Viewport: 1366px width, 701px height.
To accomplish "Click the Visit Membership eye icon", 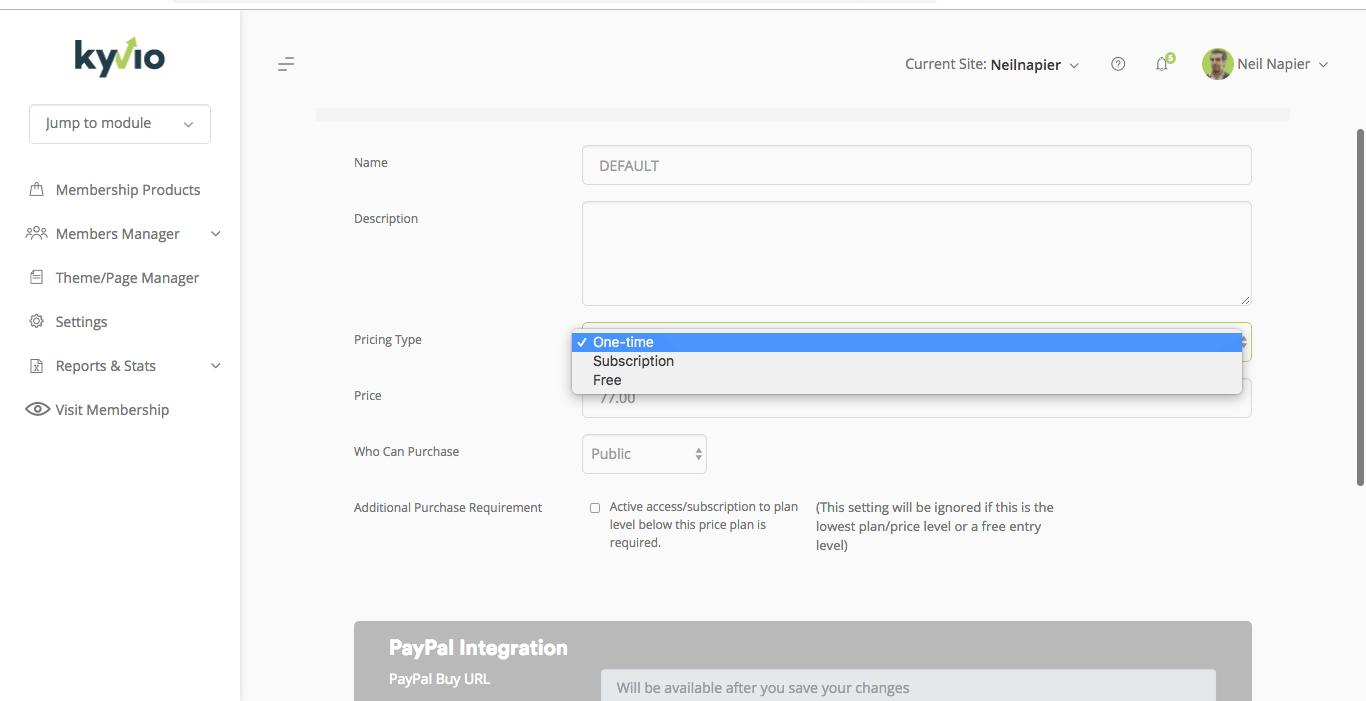I will (x=38, y=409).
